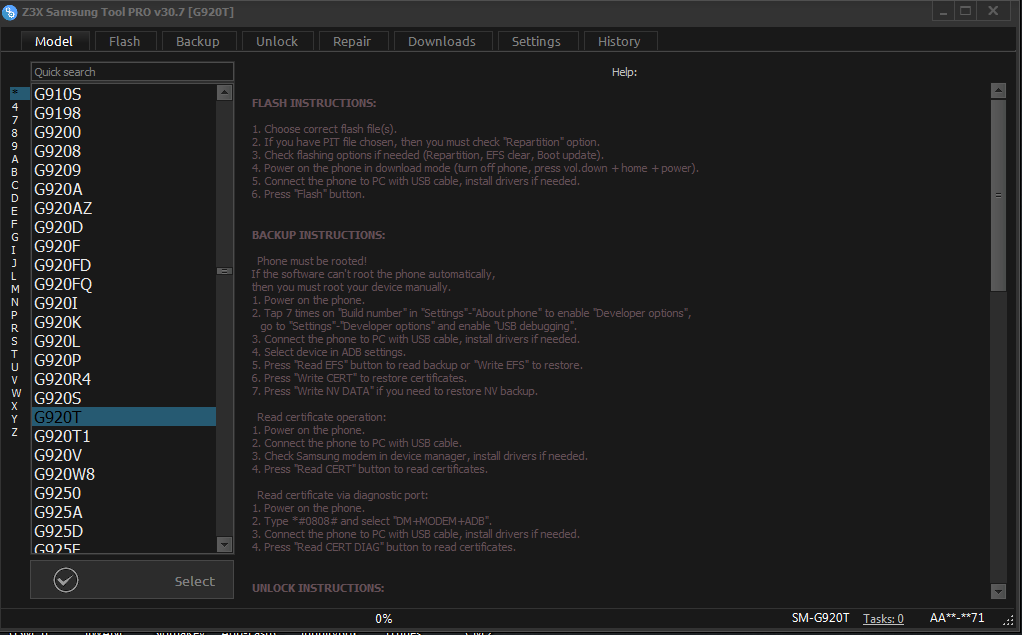Select model G920S

point(124,398)
